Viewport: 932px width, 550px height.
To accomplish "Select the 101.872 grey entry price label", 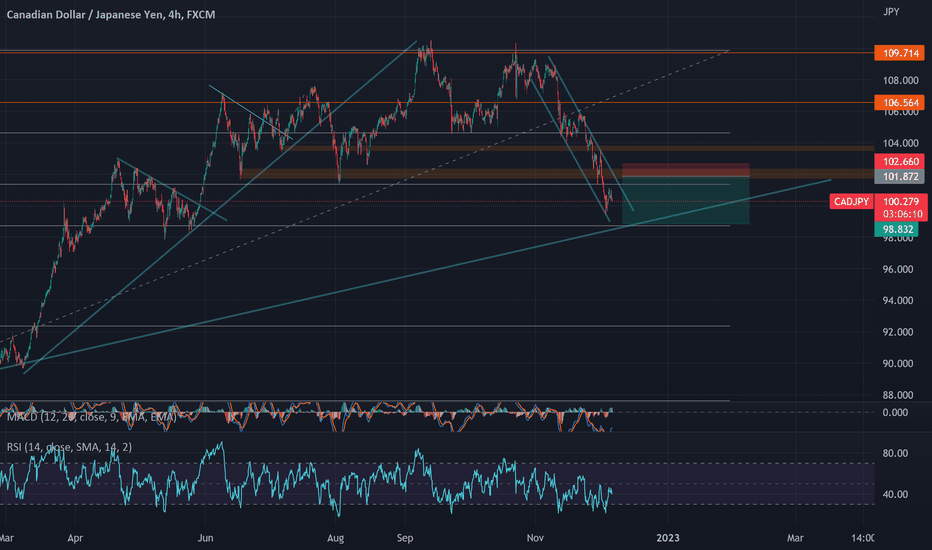I will [899, 176].
